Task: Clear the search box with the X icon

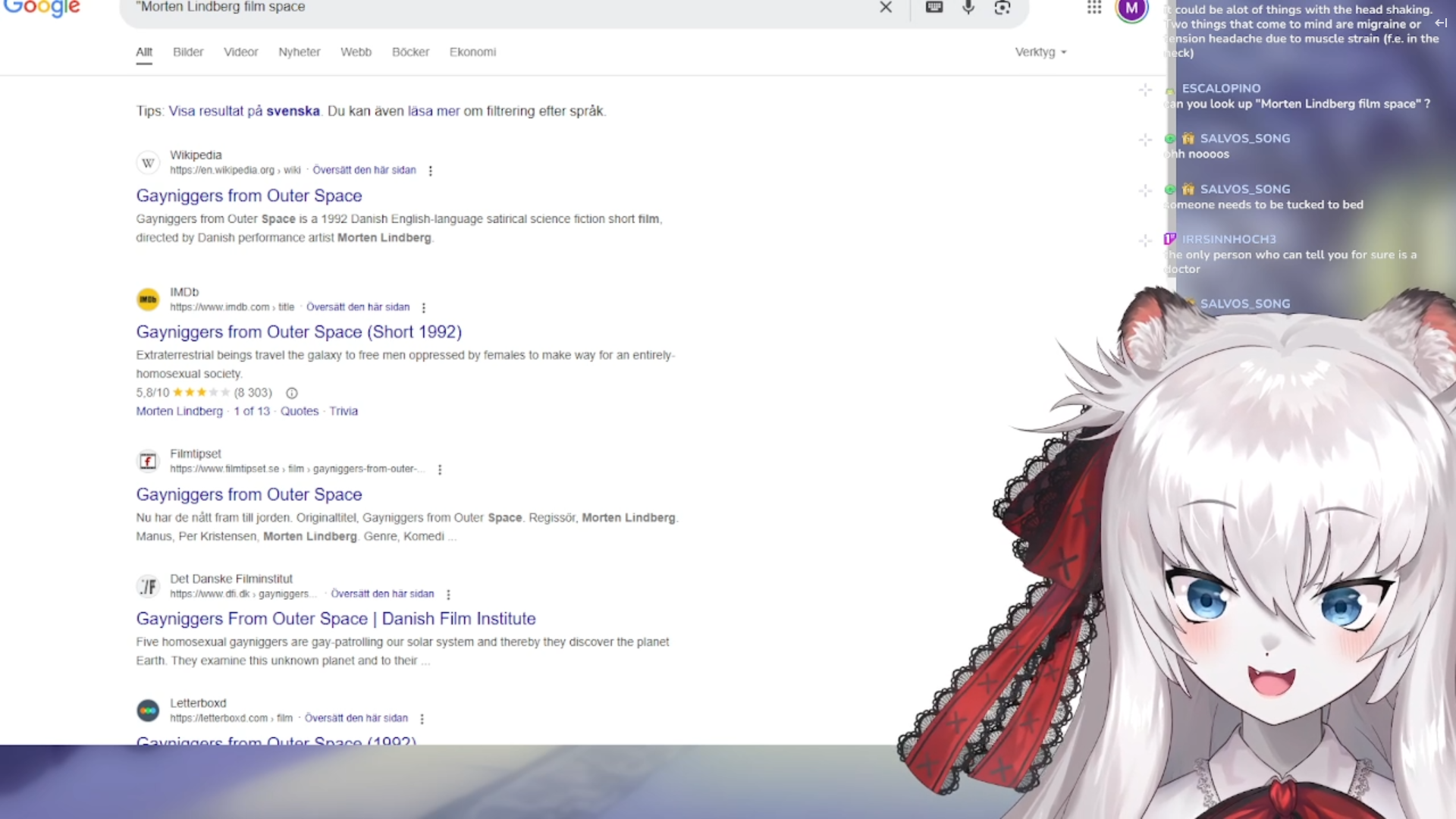Action: click(x=886, y=7)
